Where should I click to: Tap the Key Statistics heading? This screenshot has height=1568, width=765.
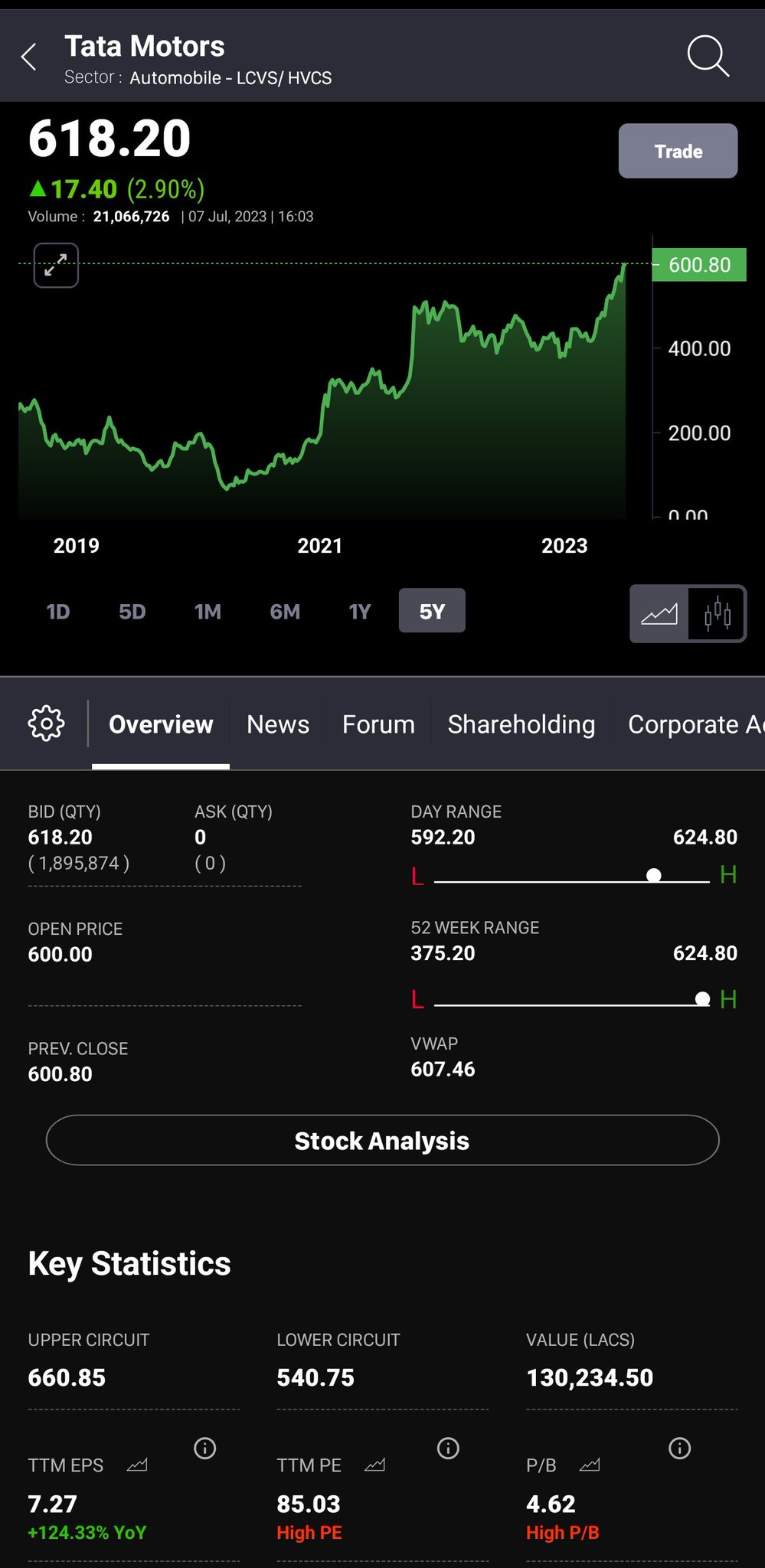tap(129, 1263)
